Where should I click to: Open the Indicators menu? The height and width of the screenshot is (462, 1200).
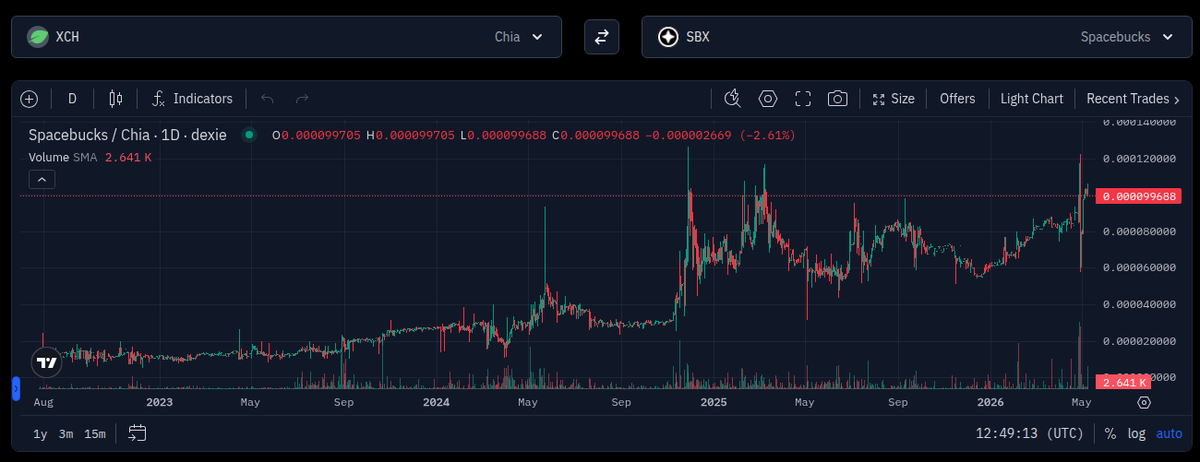(192, 99)
